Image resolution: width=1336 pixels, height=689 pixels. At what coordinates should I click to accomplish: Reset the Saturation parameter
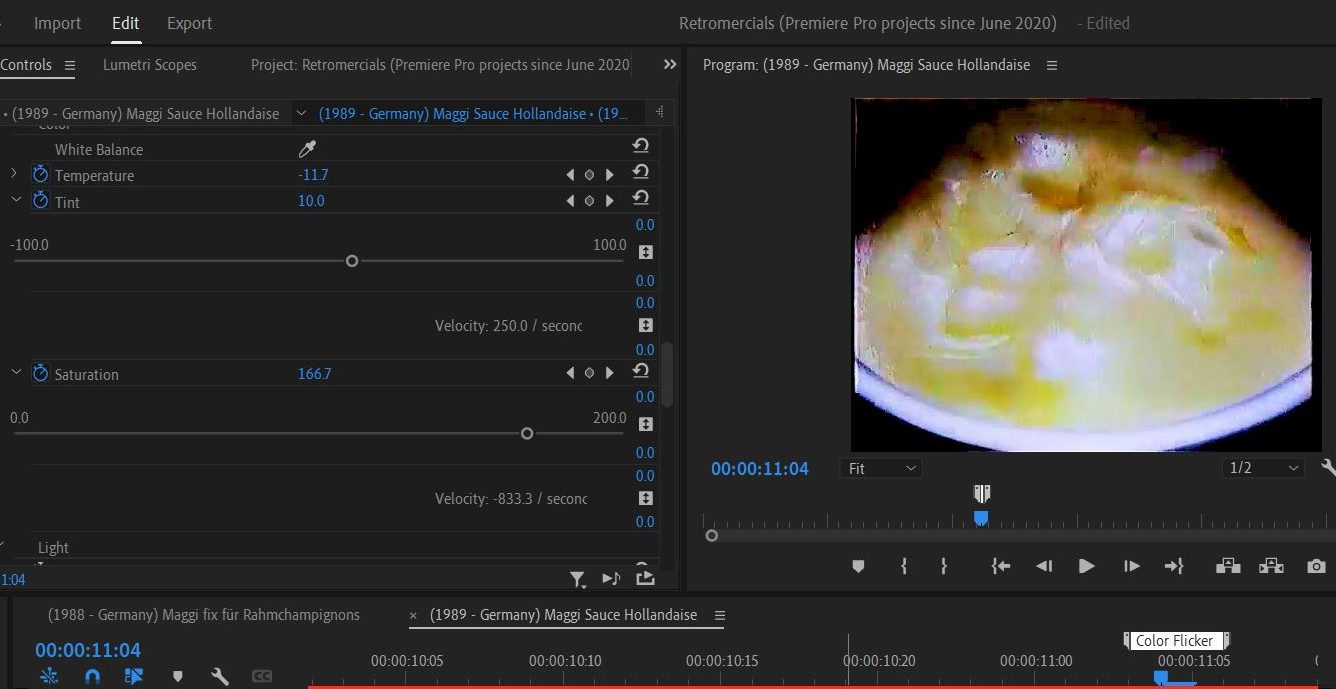[x=641, y=371]
